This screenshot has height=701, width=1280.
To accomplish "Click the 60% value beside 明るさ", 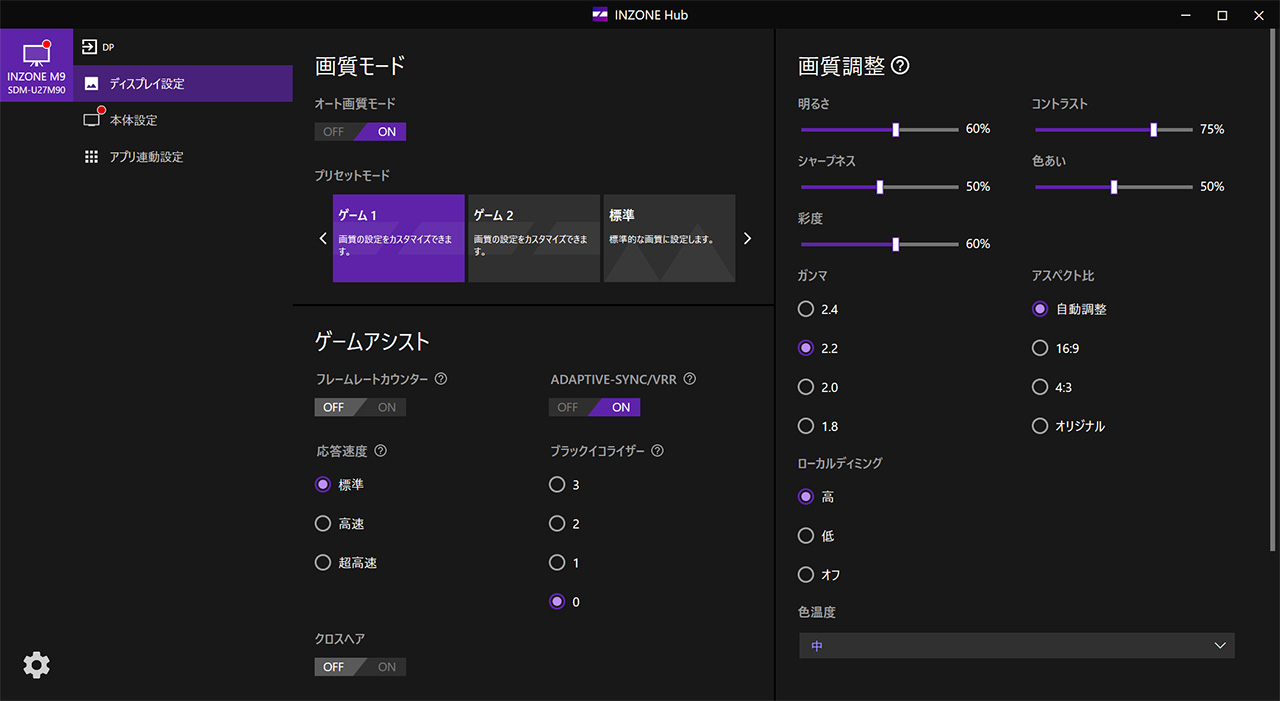I will coord(978,129).
